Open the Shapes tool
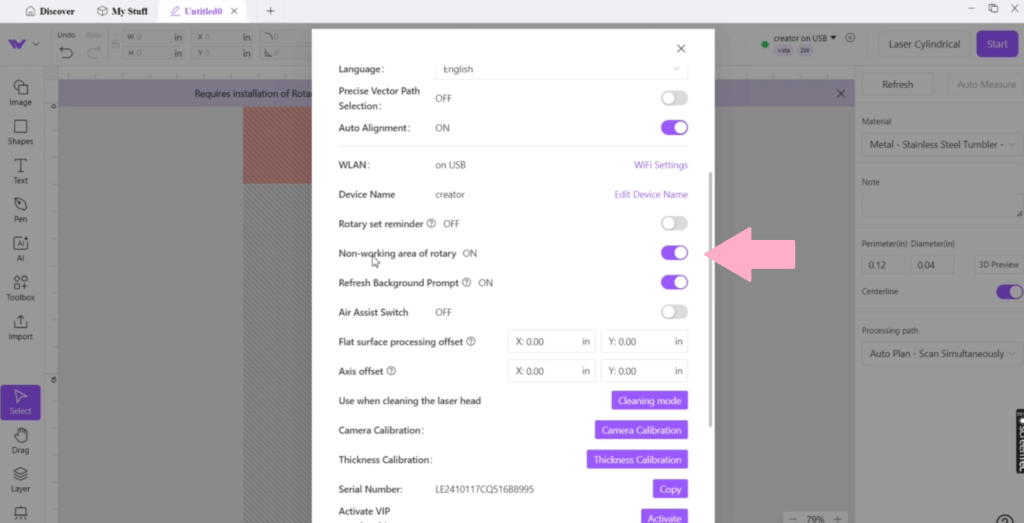 (x=20, y=131)
